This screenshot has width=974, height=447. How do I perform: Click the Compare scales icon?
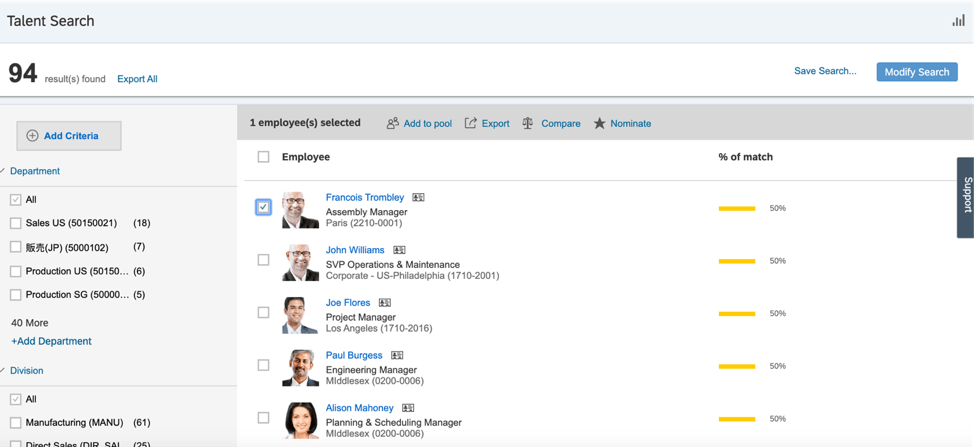[528, 123]
